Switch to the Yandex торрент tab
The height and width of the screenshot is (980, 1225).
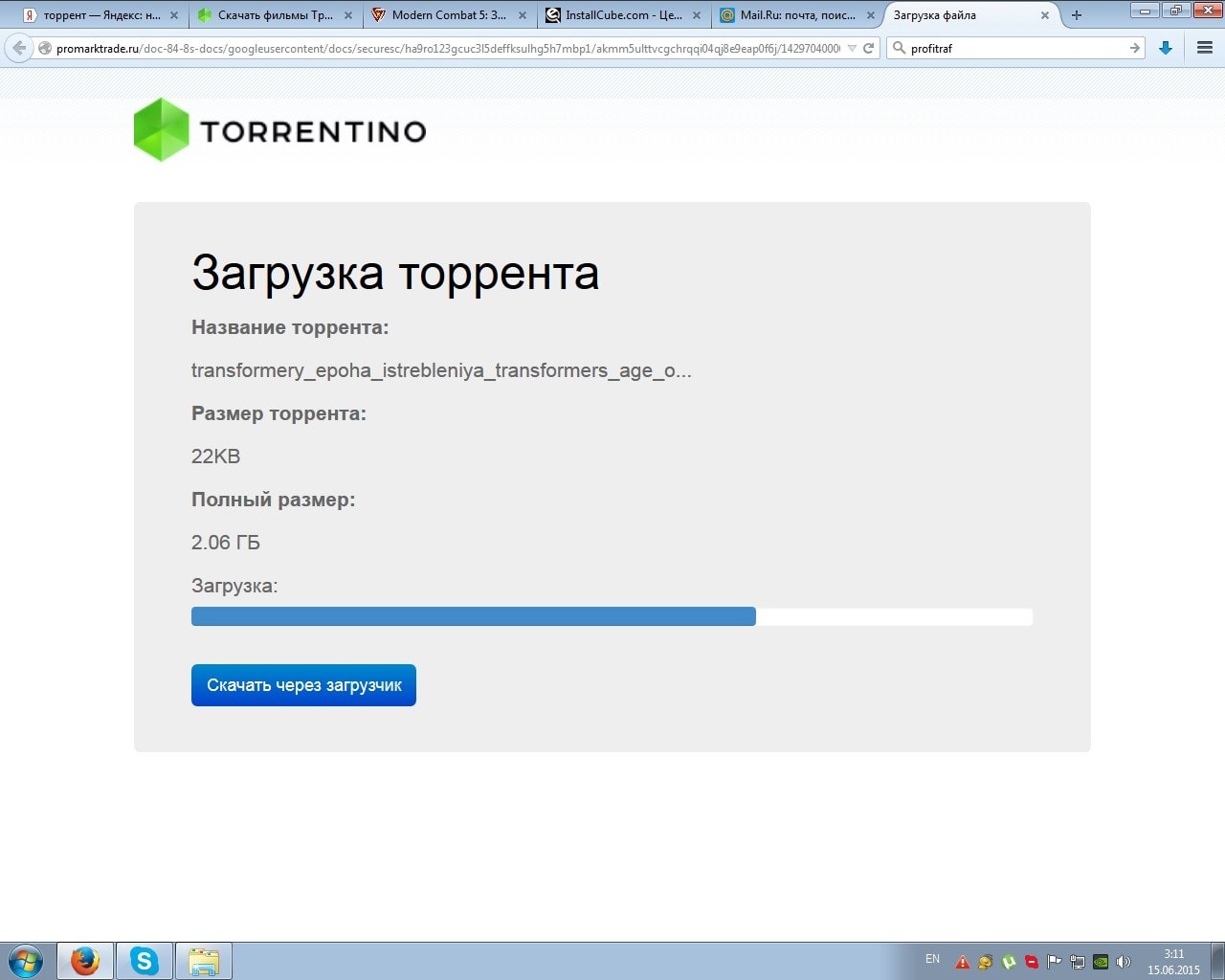(101, 15)
